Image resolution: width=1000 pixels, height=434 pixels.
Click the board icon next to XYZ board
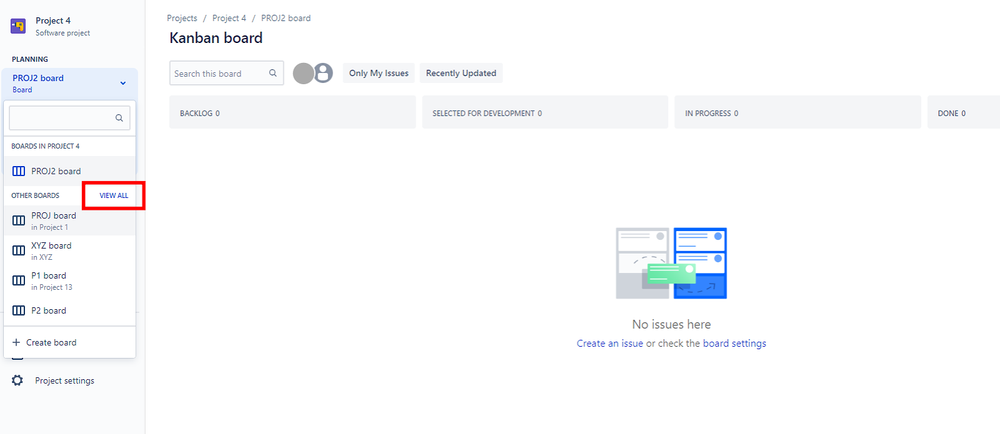coord(18,250)
